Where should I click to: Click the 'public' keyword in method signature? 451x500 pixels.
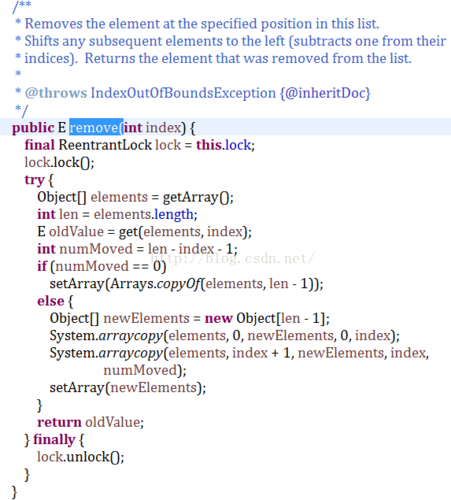coord(33,128)
